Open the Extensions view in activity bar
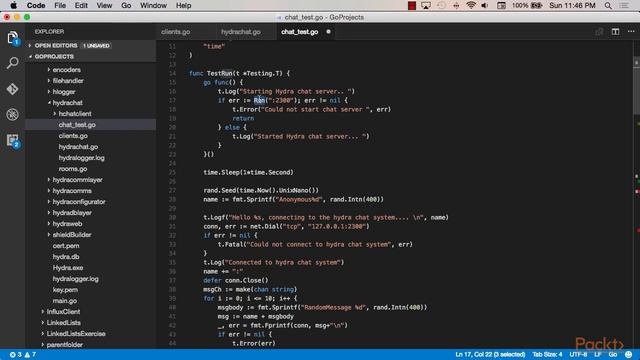This screenshot has width=640, height=360. pyautogui.click(x=13, y=141)
